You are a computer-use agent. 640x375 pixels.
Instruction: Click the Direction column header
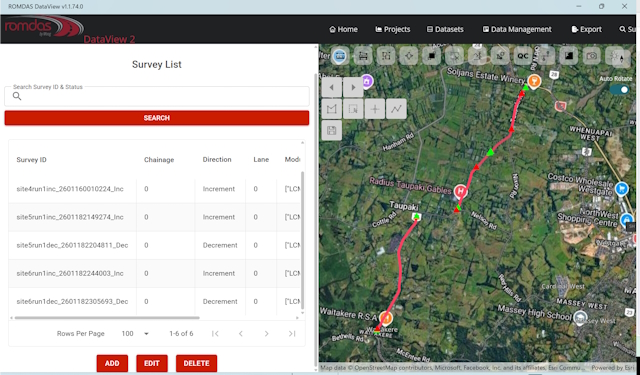[217, 160]
